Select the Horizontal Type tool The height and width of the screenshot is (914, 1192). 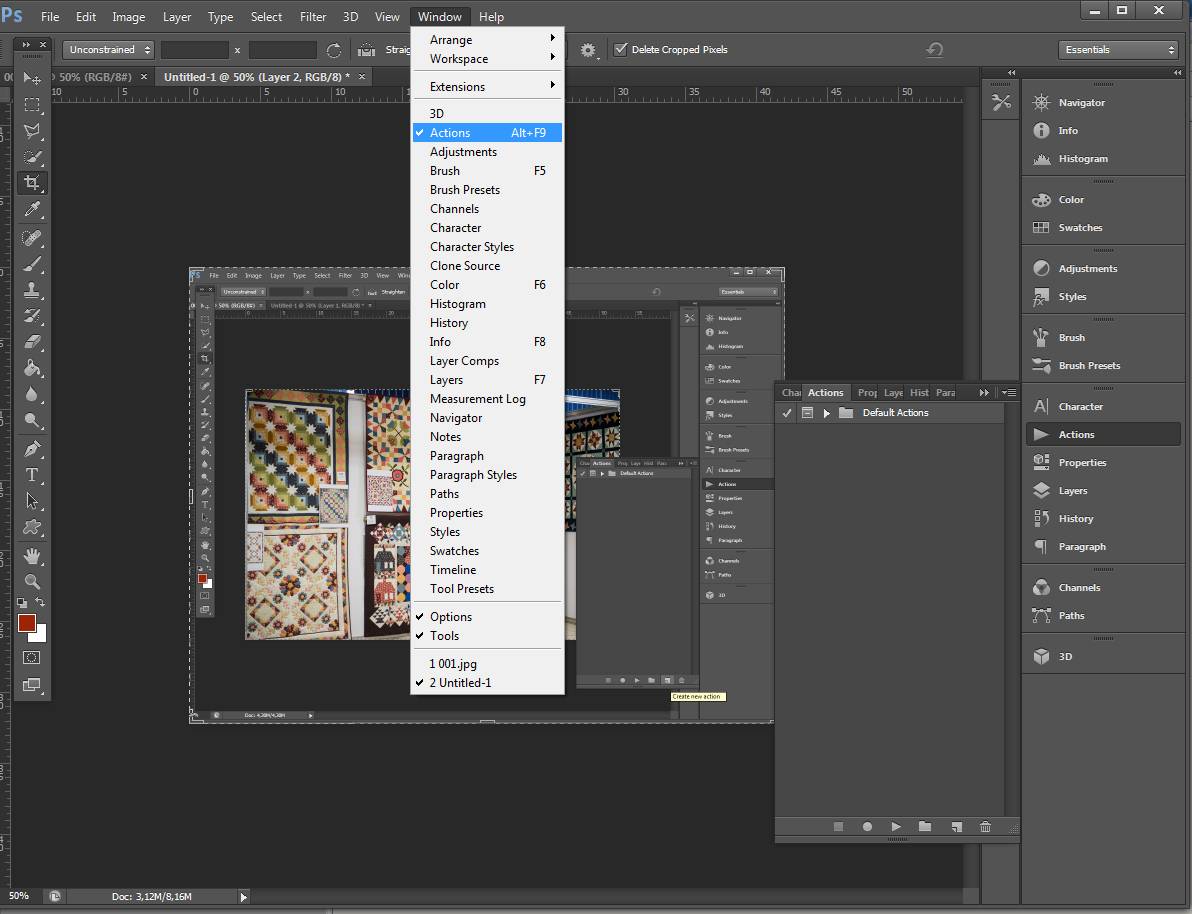point(32,475)
